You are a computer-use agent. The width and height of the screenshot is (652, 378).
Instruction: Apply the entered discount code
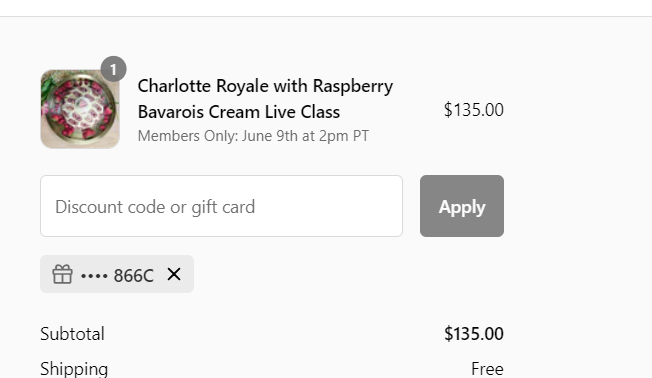point(462,206)
